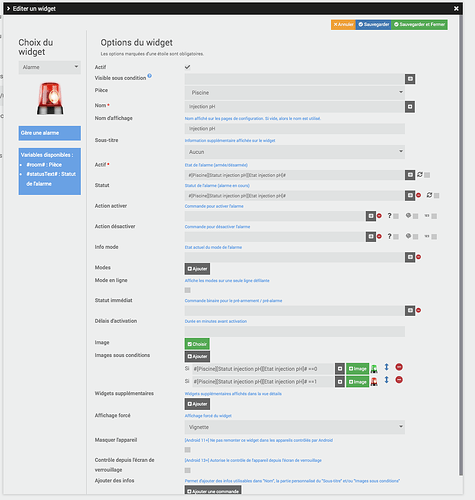Click the refresh icon beside the Actif command field
The image size is (475, 500).
click(420, 175)
